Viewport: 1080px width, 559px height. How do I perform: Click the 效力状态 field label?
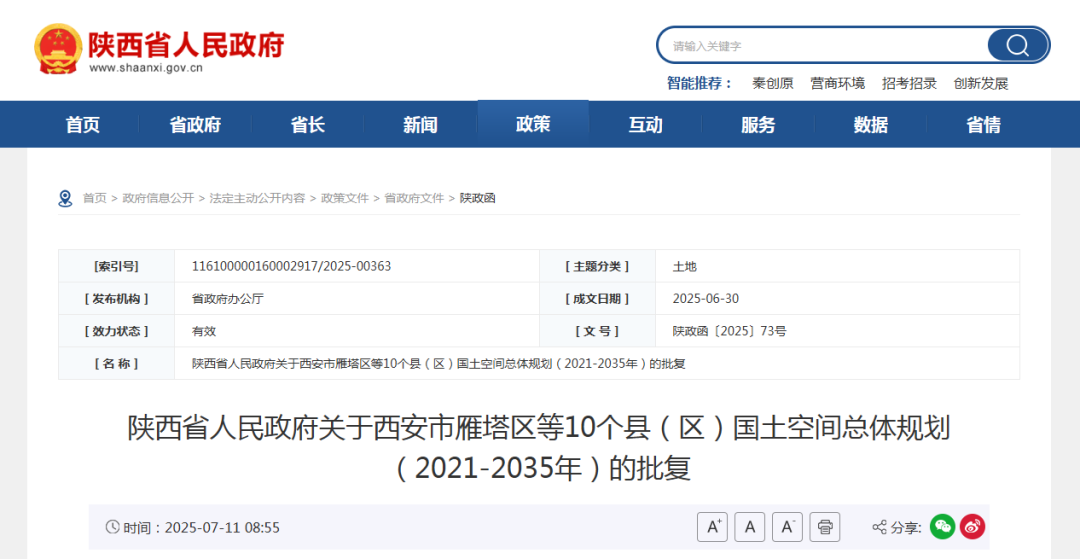point(116,331)
